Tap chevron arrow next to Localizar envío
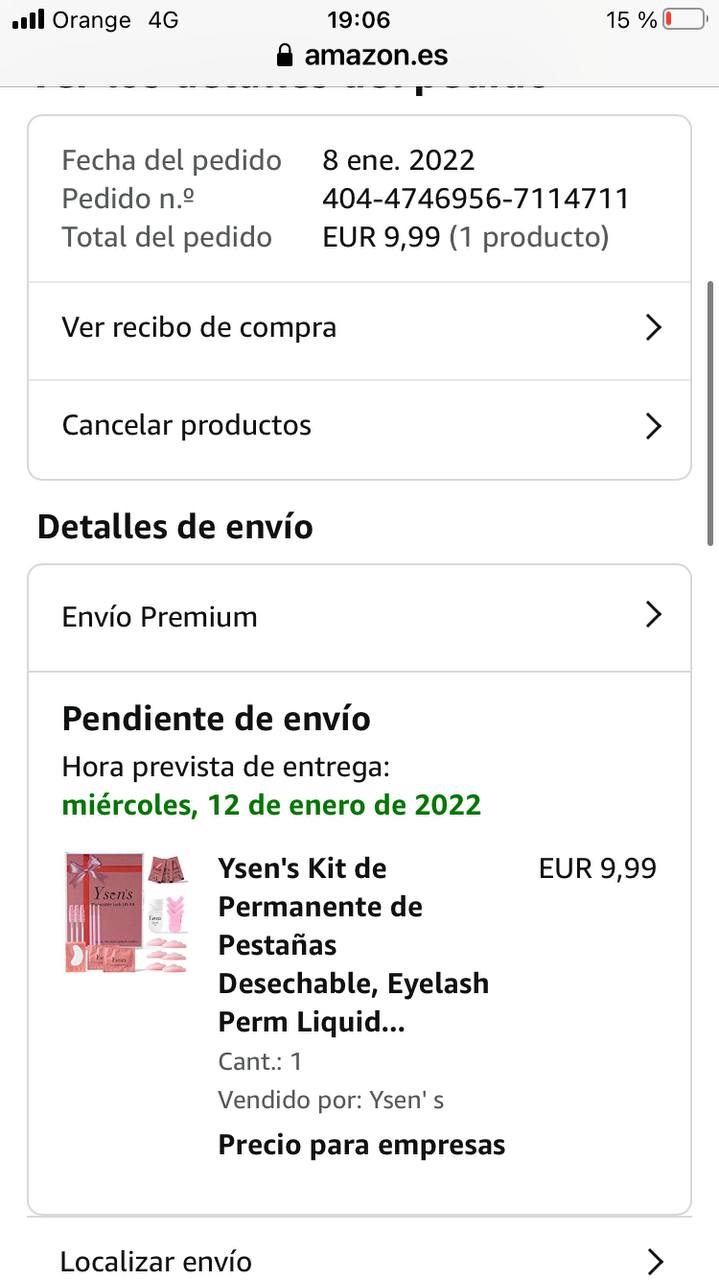This screenshot has height=1280, width=719. (656, 1261)
